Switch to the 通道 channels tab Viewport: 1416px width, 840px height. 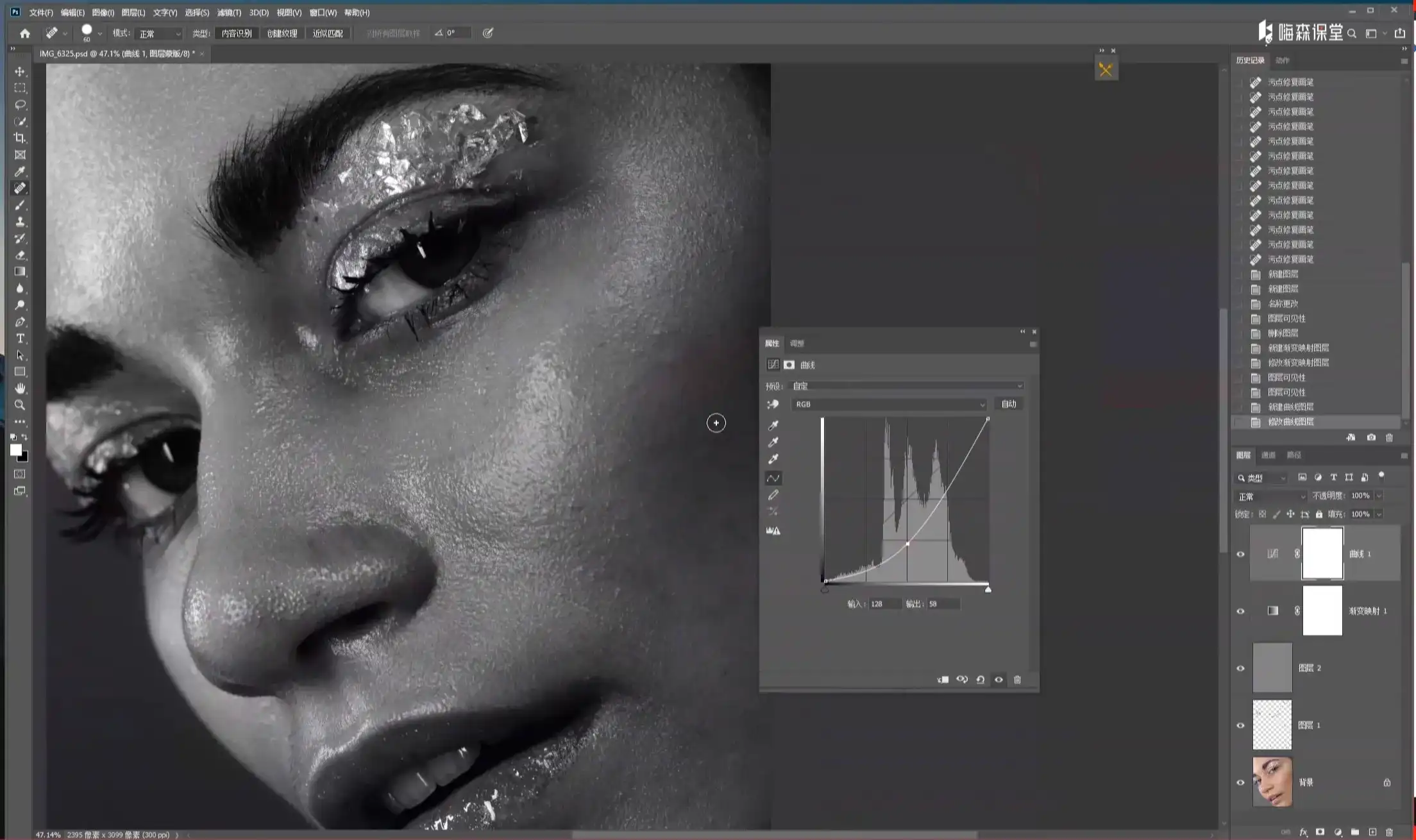(1268, 455)
